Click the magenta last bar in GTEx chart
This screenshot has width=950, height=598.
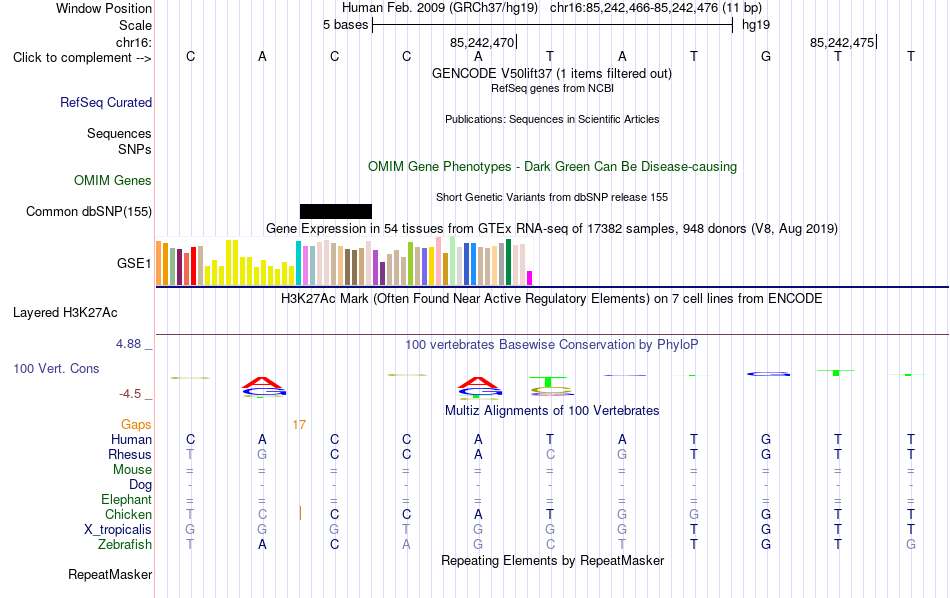(x=530, y=278)
